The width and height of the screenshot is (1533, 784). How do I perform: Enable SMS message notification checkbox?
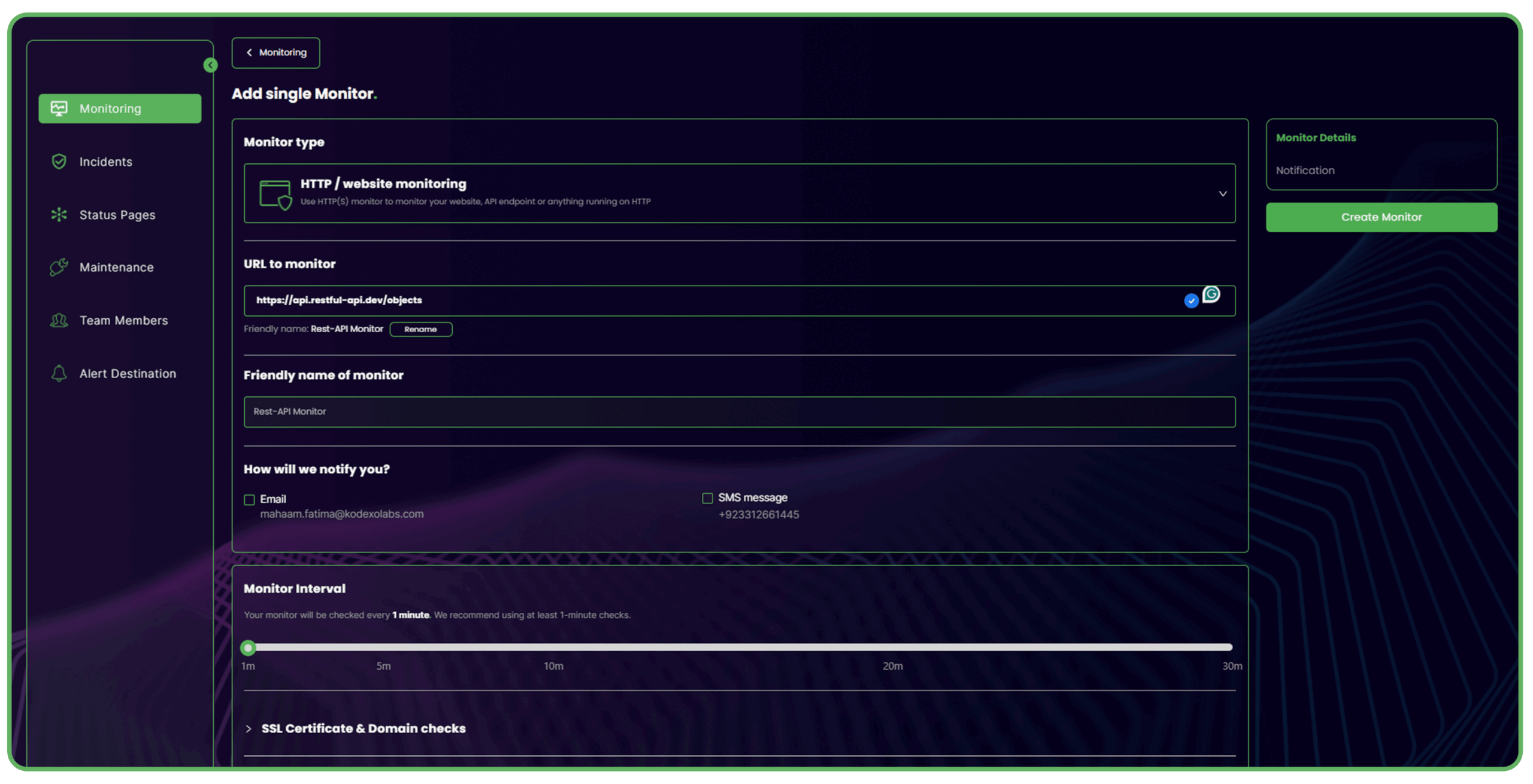(707, 499)
